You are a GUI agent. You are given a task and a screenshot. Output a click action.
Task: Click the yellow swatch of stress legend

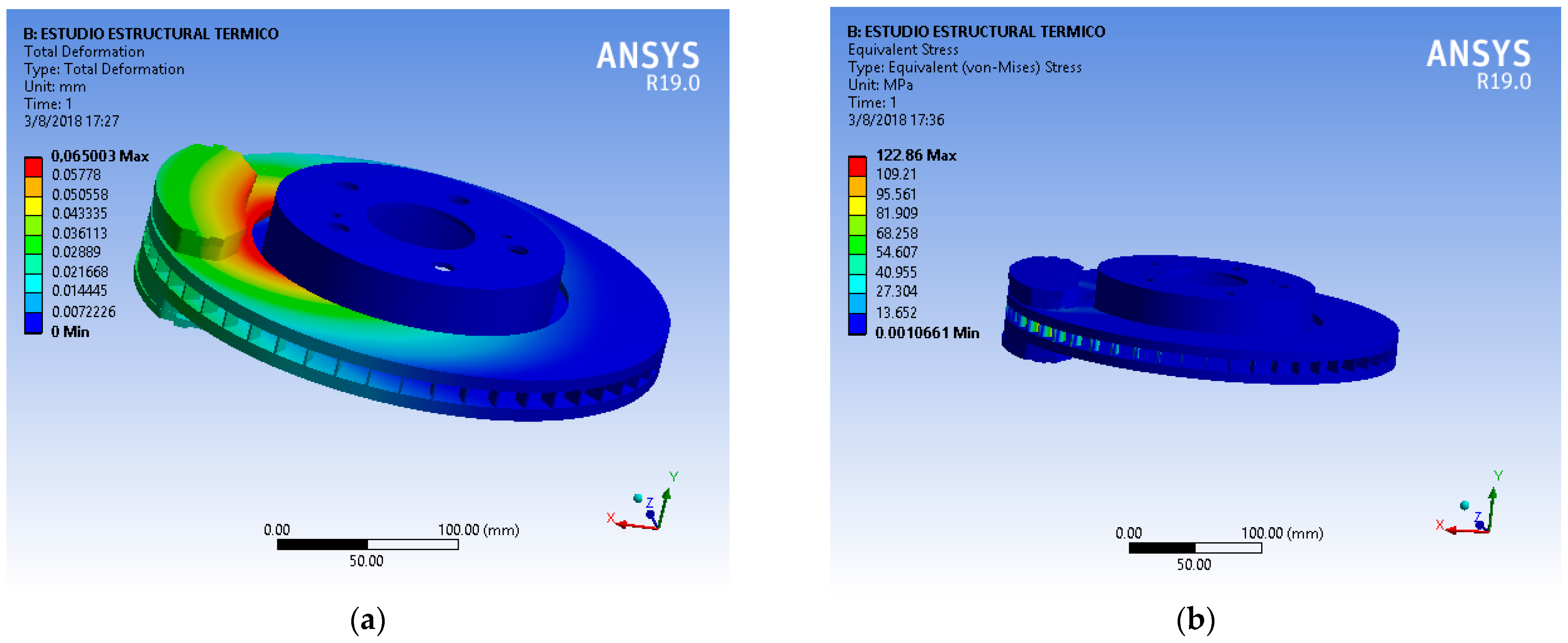point(857,206)
